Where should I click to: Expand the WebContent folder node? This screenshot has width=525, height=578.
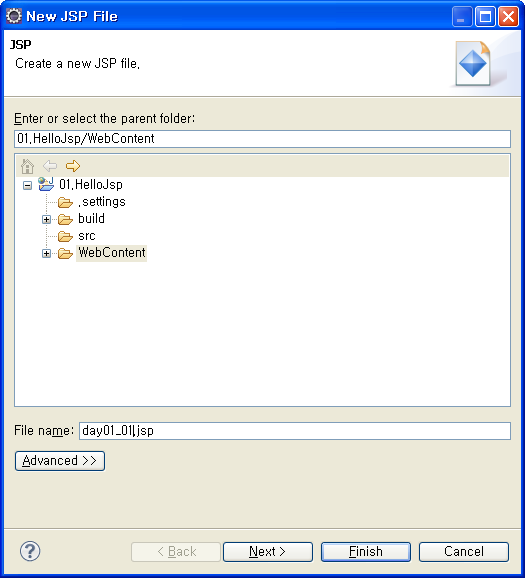(x=46, y=254)
